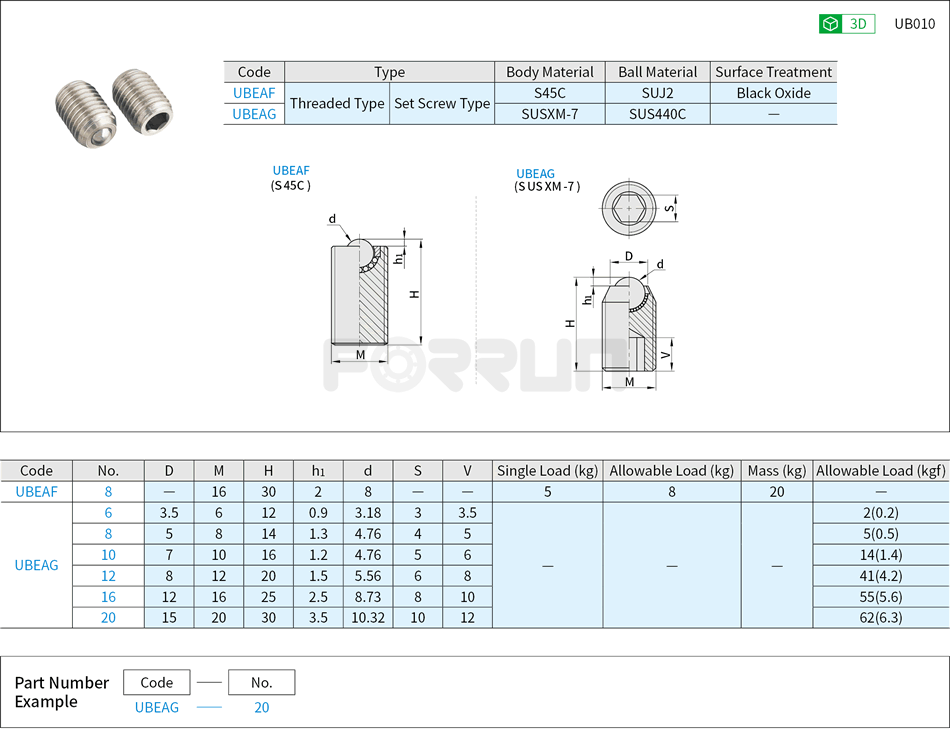Select example code UBEAG under Code box
The width and height of the screenshot is (950, 730).
157,708
